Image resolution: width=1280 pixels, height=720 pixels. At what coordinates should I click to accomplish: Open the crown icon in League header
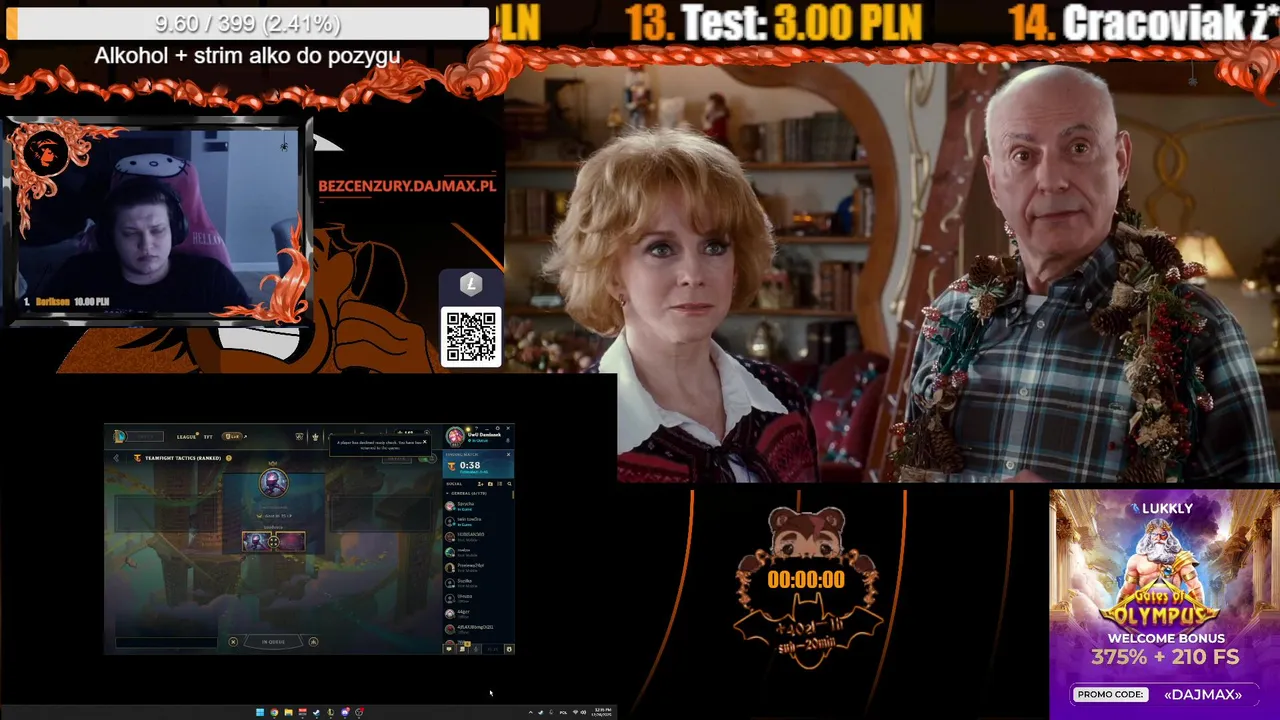(x=315, y=437)
